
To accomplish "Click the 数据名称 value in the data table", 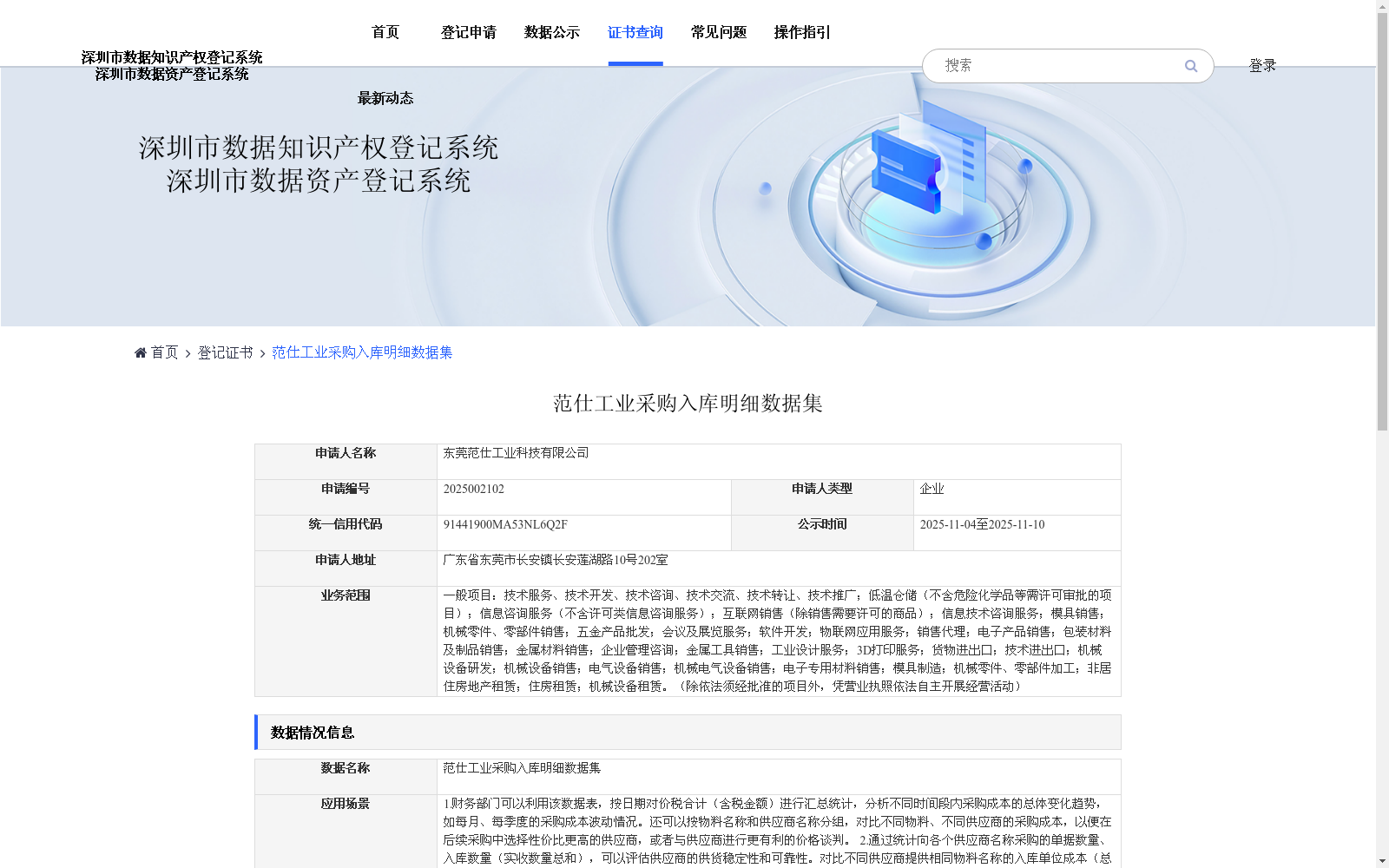I will coord(522,768).
